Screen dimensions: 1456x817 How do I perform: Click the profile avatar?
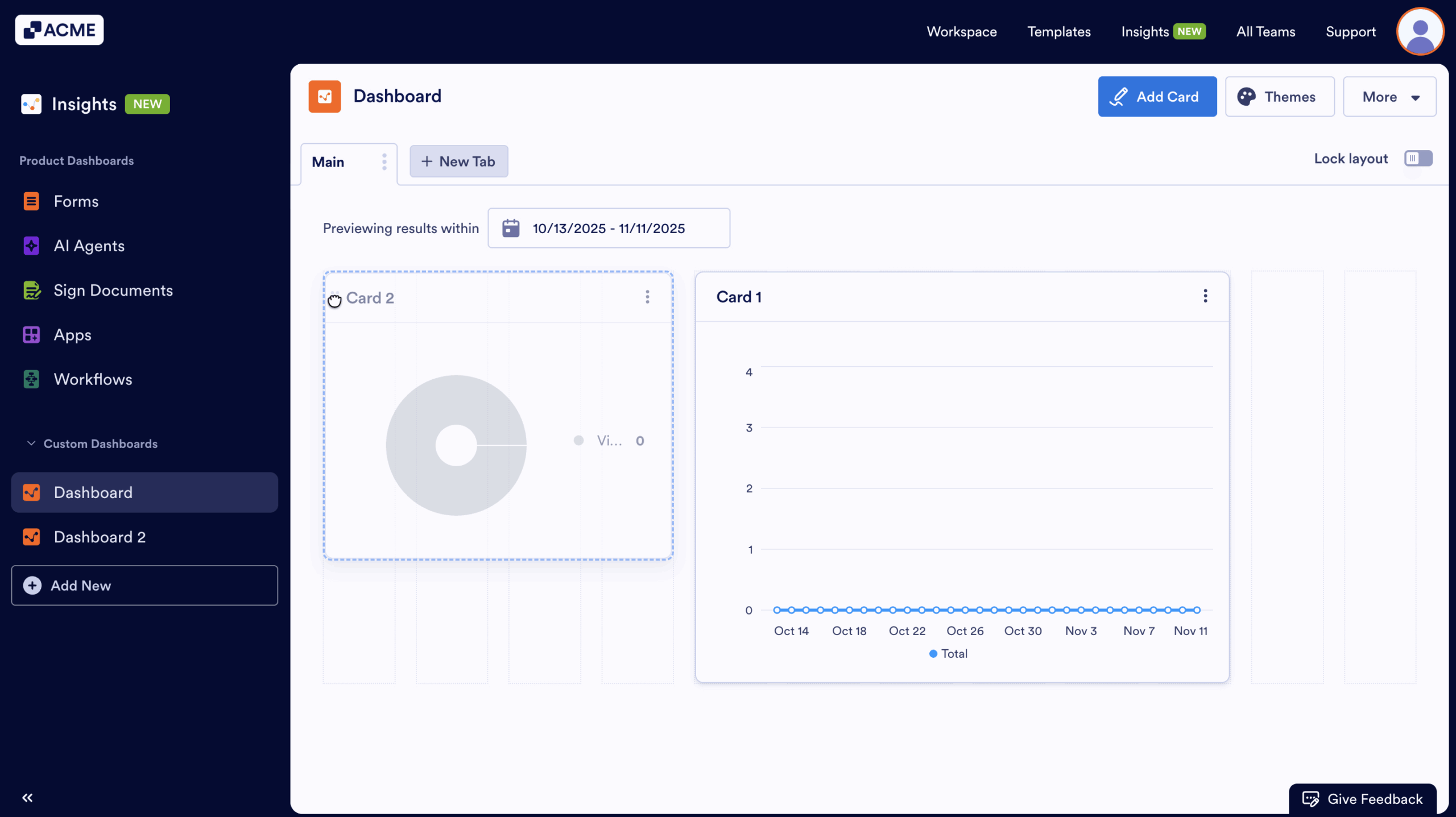pos(1419,31)
